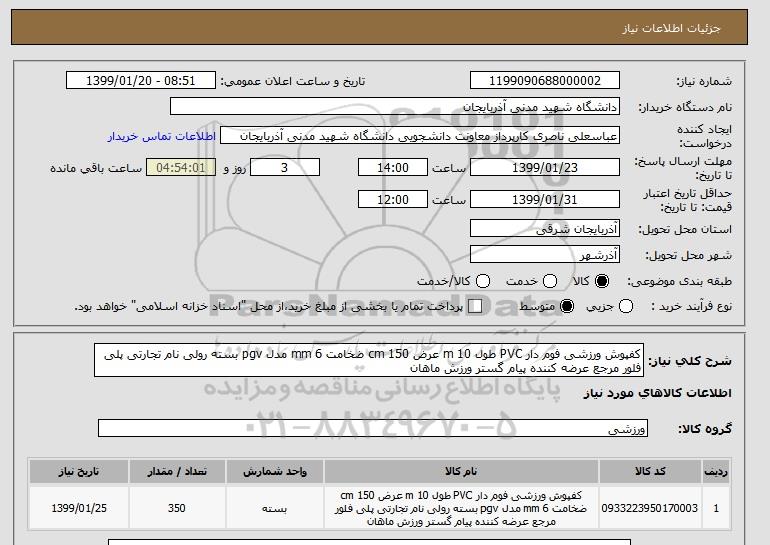The width and height of the screenshot is (770, 545).
Task: Click the جزئیات اطلاعات نیاز header title
Action: pos(671,28)
